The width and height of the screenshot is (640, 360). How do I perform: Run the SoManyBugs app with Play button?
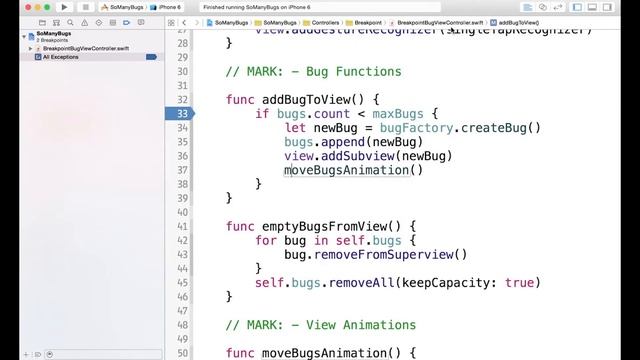64,7
